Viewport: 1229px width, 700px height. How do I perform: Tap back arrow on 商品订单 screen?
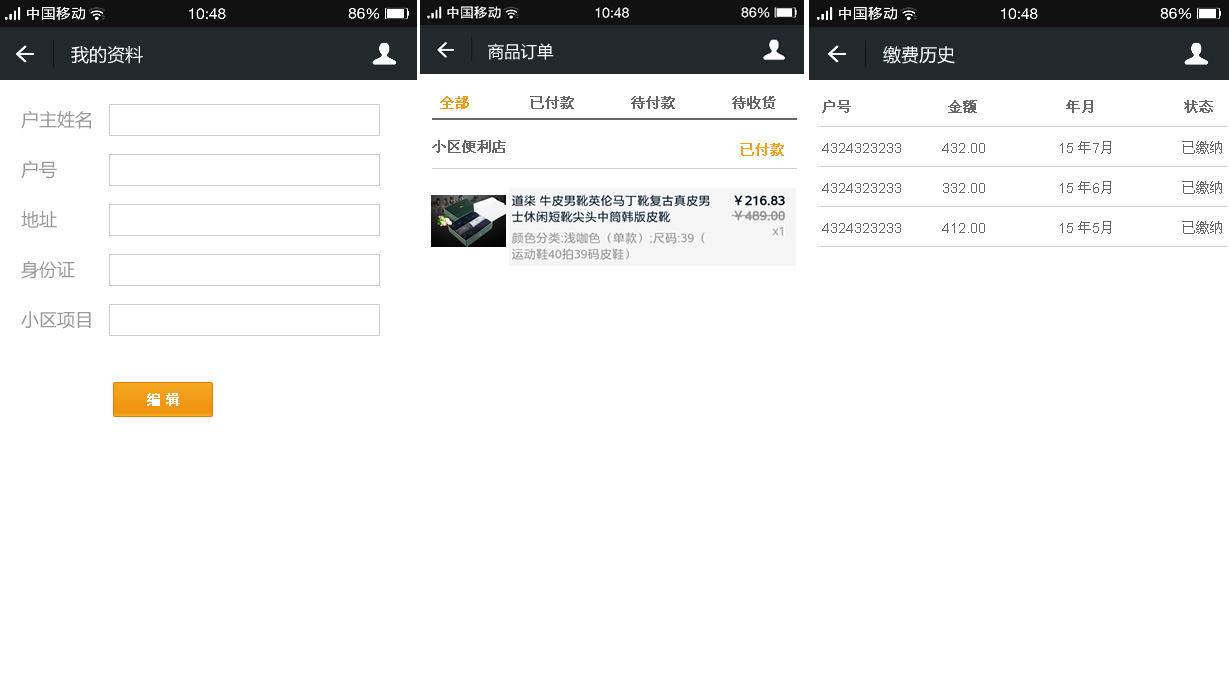click(x=446, y=51)
